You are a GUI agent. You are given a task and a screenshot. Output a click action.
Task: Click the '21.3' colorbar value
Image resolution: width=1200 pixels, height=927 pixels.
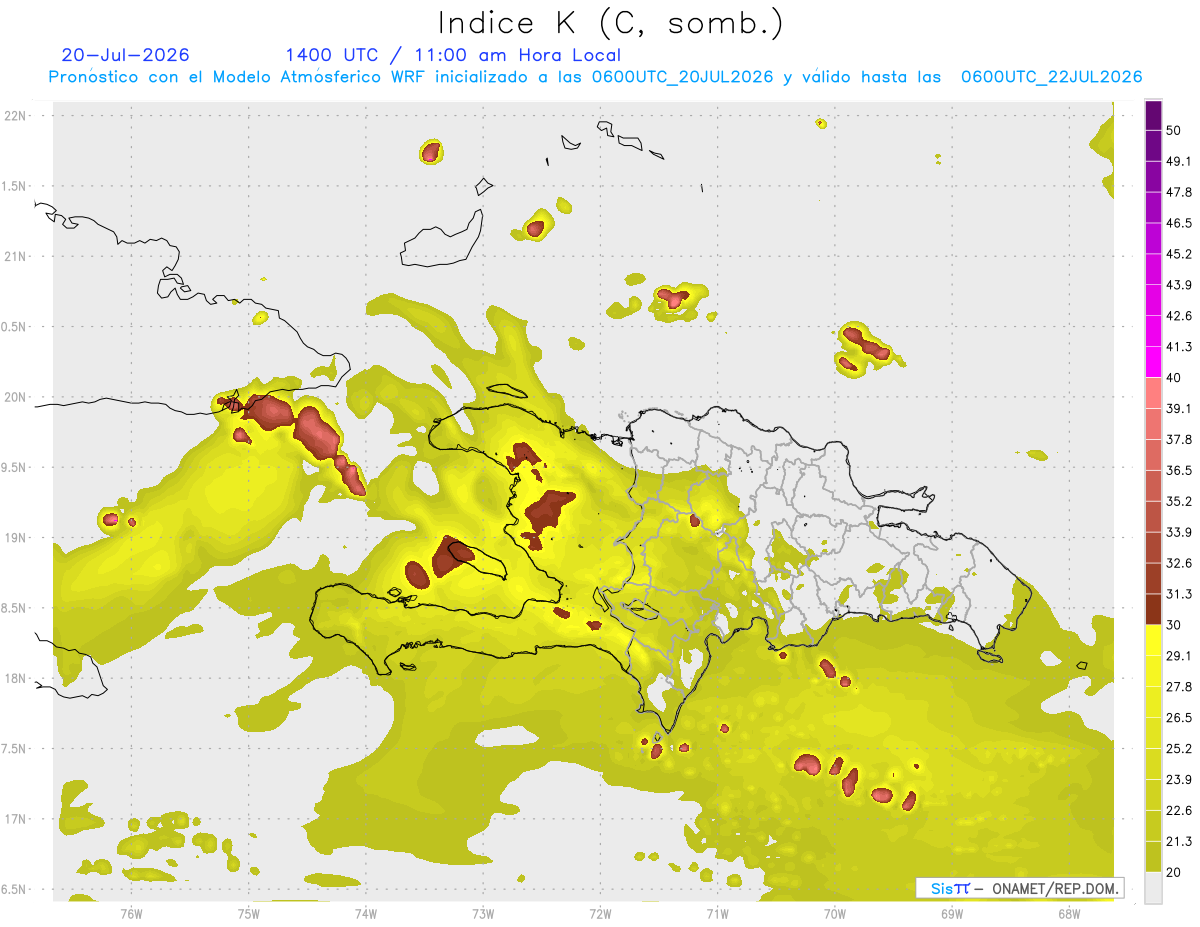click(1179, 842)
